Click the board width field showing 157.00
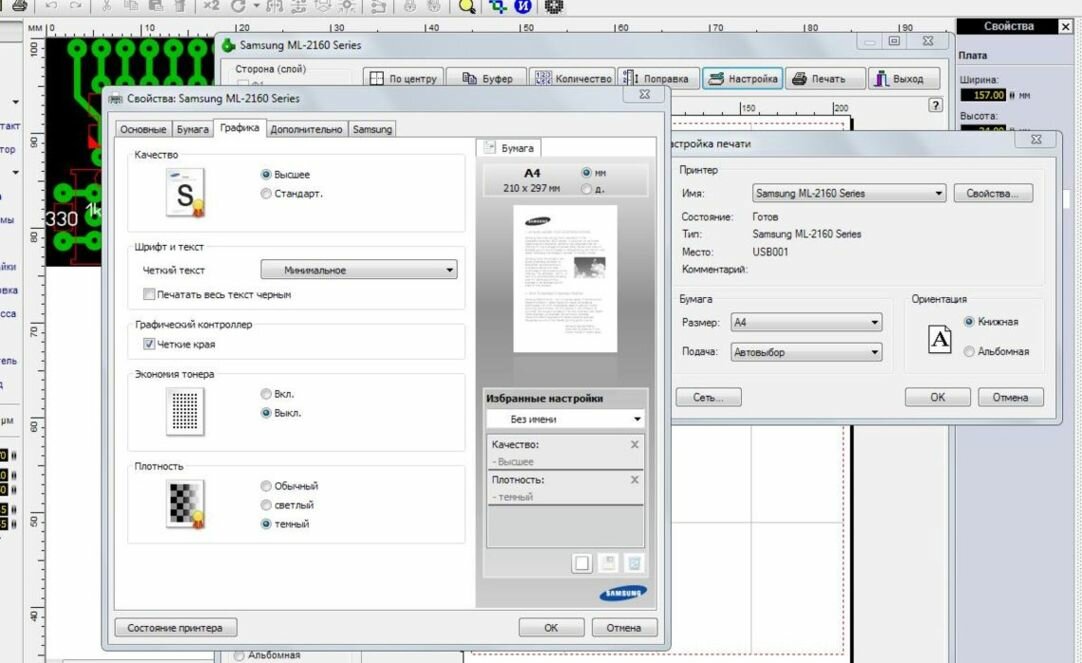The image size is (1082, 663). (x=983, y=95)
